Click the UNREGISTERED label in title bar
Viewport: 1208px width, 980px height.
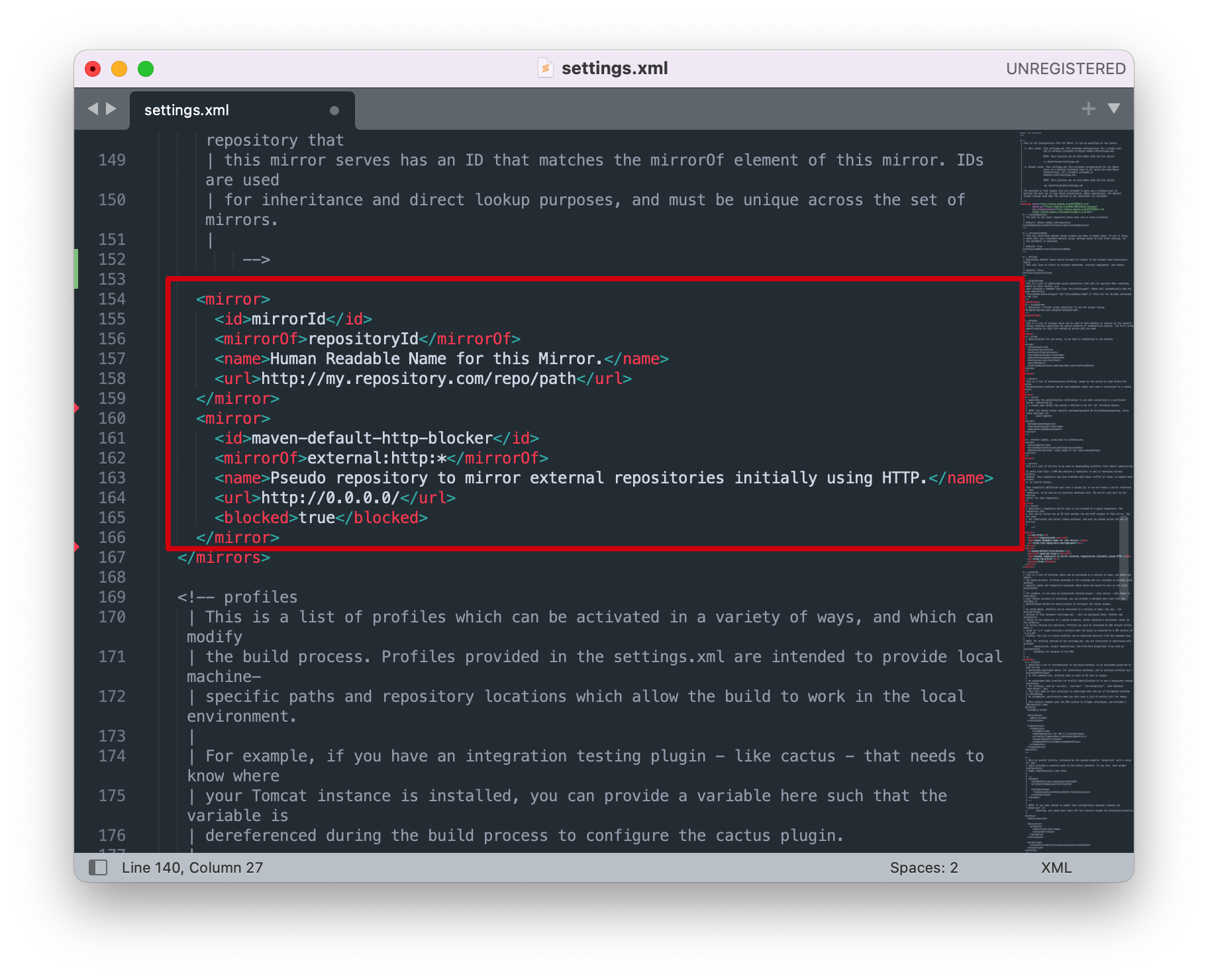(1066, 69)
